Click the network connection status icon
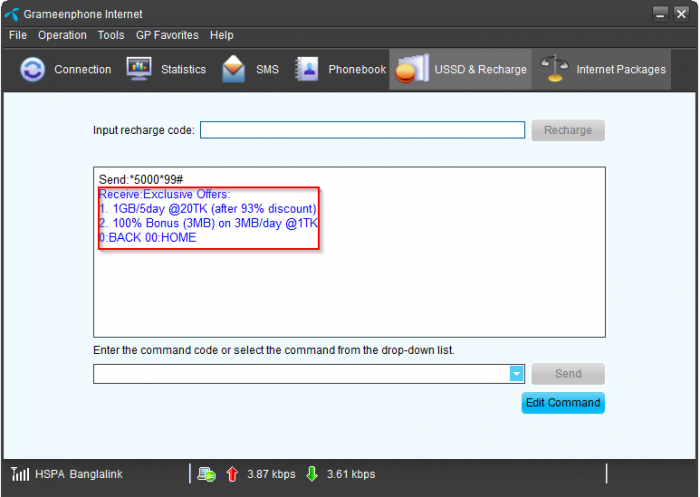700x497 pixels. (x=207, y=474)
